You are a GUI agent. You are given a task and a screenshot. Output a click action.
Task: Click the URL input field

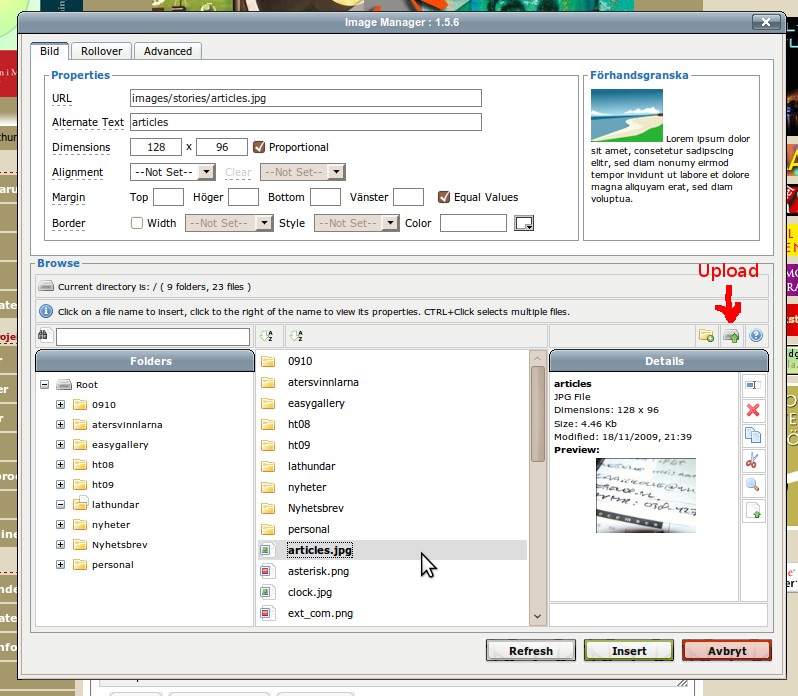click(x=306, y=98)
